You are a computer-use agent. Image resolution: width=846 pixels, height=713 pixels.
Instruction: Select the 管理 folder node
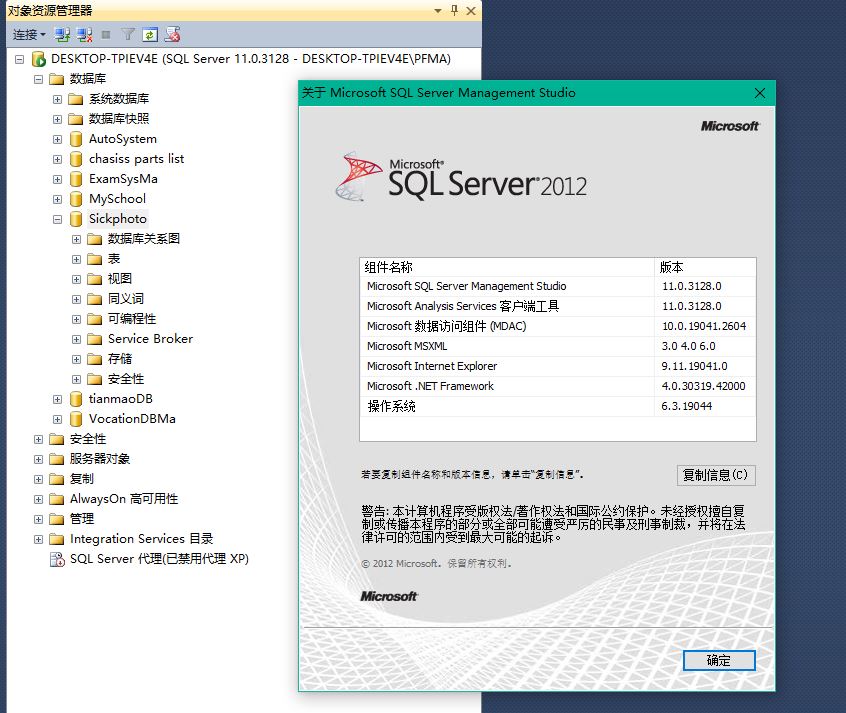coord(82,519)
